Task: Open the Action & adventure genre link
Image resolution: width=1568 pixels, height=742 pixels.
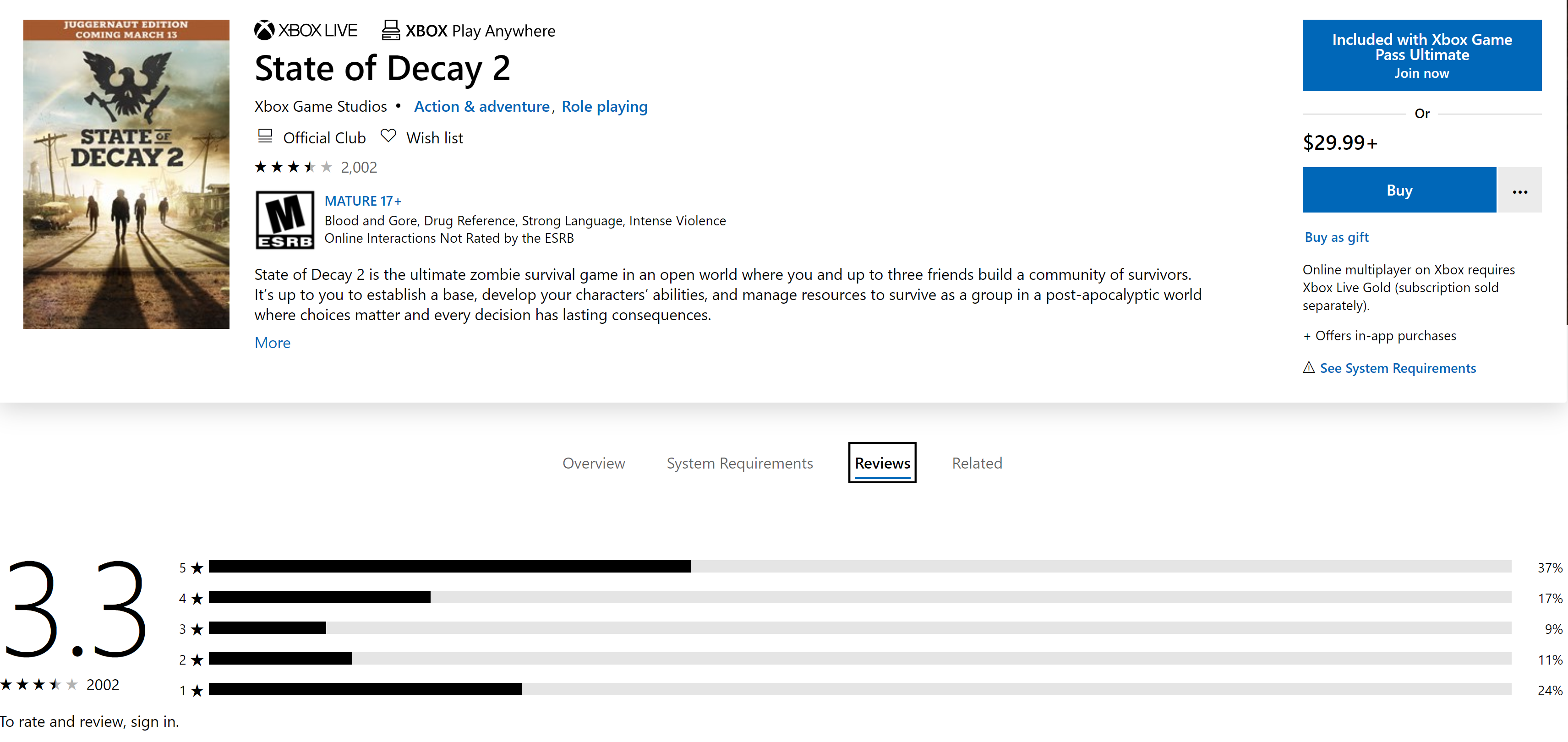Action: 481,107
